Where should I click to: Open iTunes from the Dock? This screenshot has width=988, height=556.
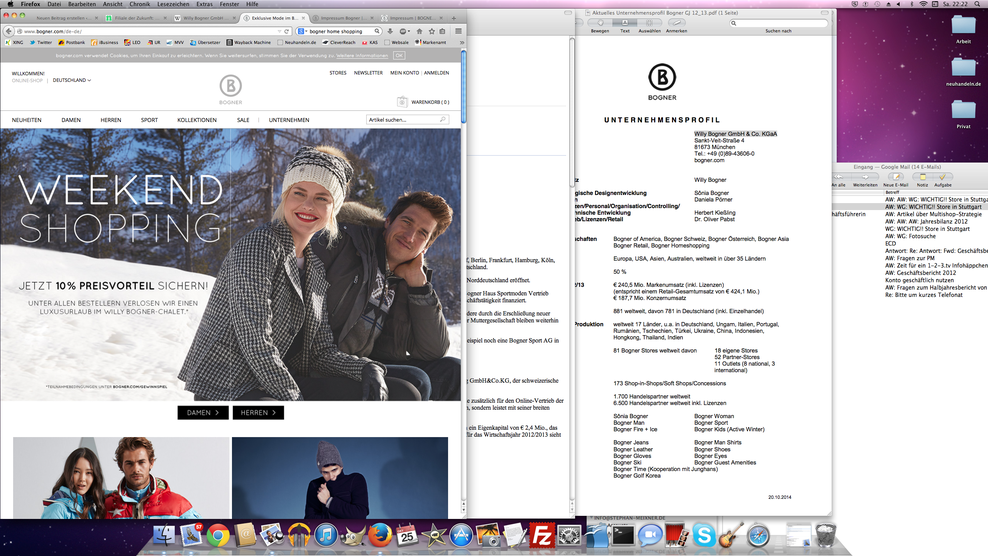tap(326, 536)
